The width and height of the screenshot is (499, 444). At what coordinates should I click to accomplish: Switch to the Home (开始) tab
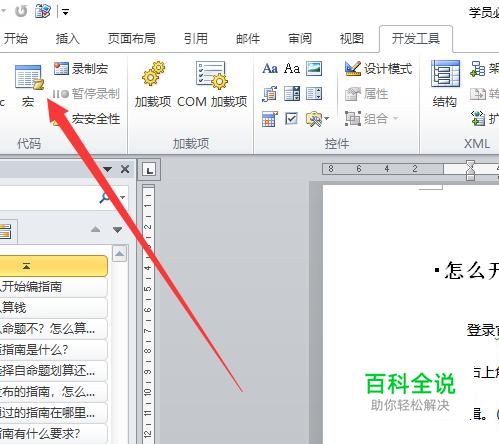[x=15, y=39]
